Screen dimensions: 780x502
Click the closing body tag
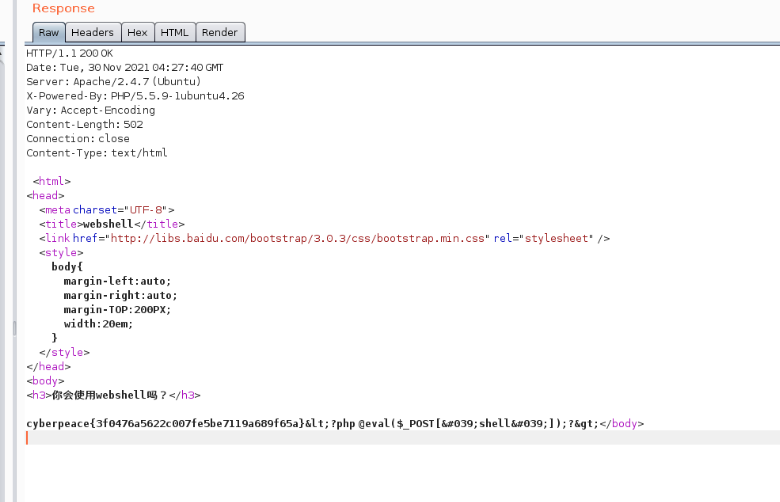coord(622,424)
